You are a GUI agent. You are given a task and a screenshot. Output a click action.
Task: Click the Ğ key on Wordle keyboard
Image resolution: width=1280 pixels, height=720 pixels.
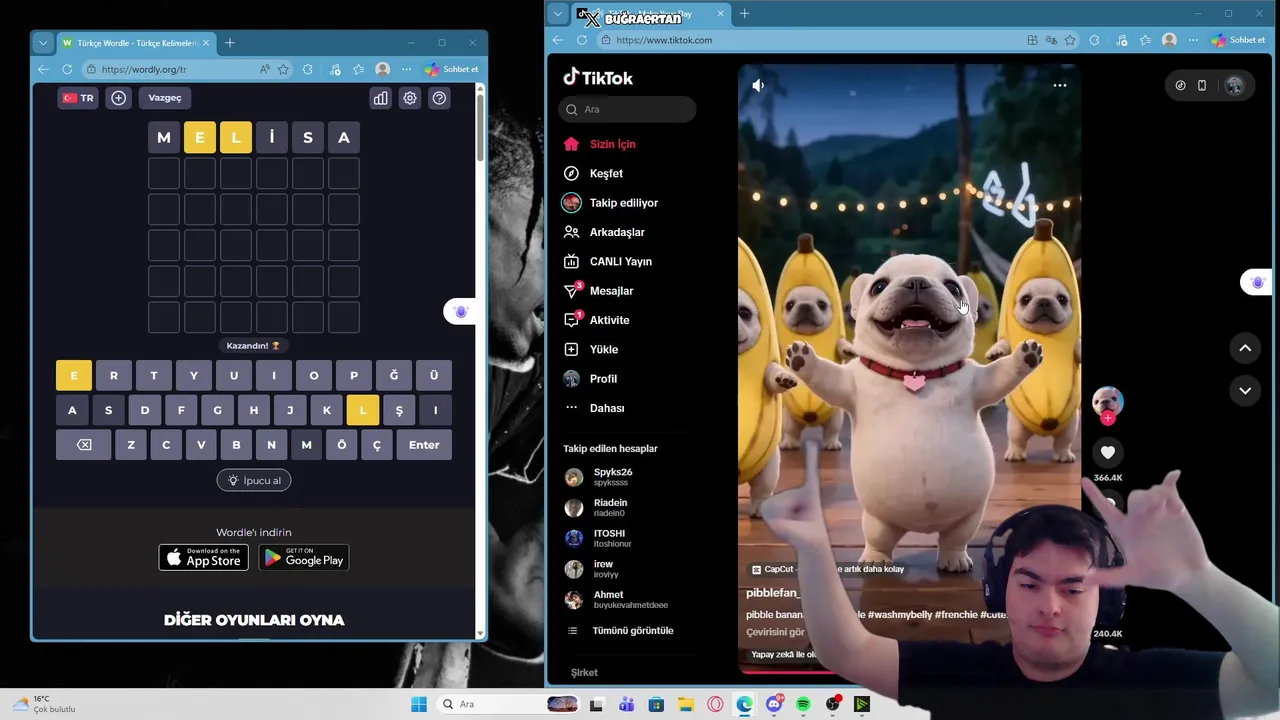tap(394, 375)
